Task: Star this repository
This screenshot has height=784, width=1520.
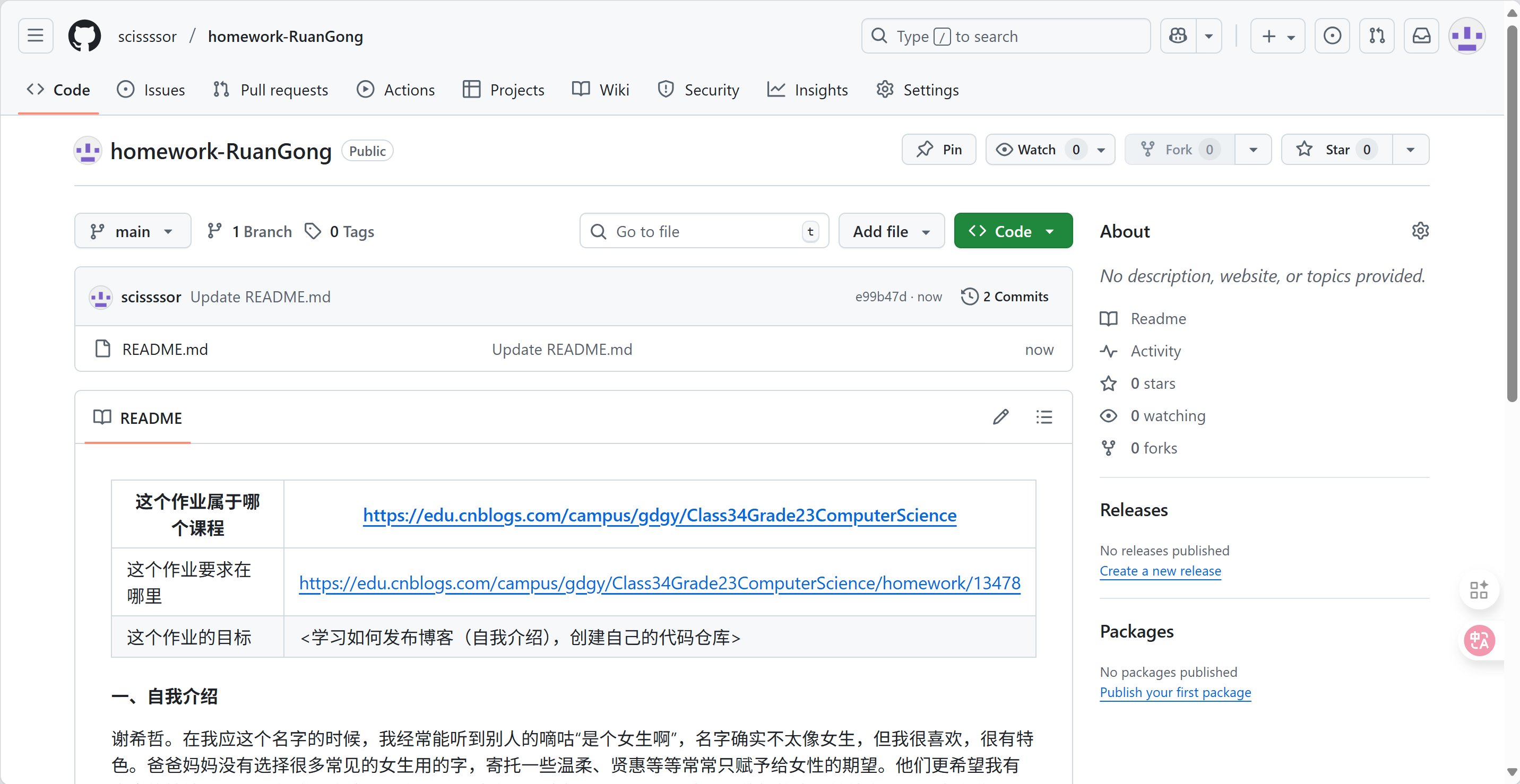Action: [1336, 149]
